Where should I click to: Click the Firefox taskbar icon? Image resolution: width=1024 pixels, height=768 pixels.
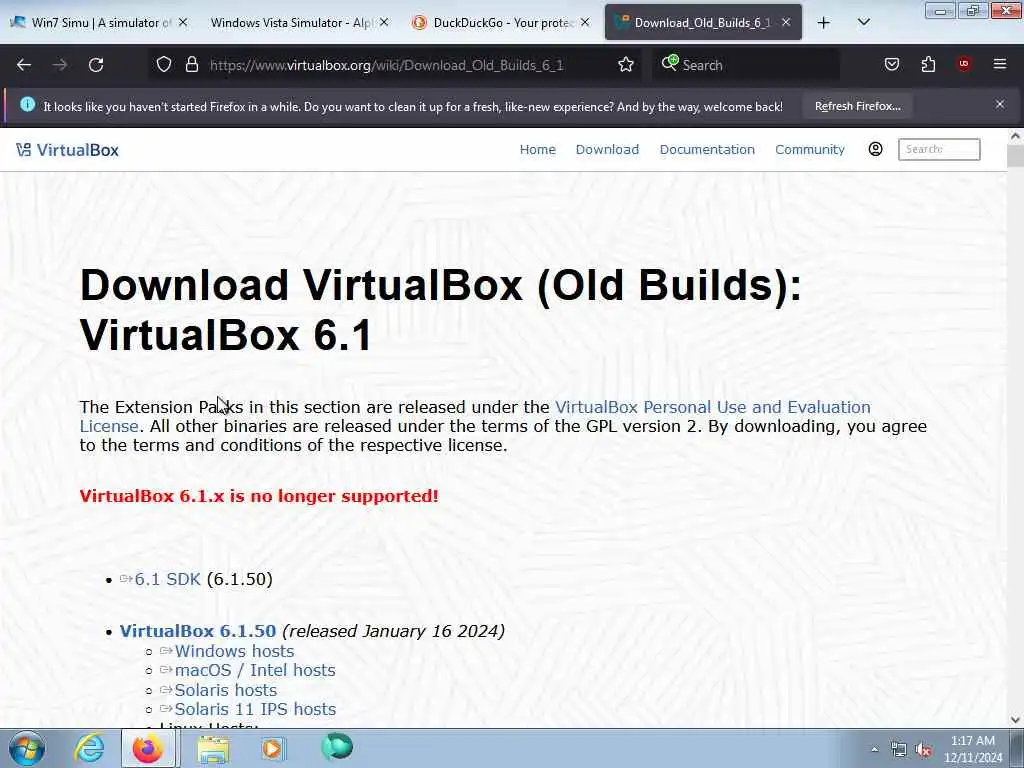pos(148,748)
